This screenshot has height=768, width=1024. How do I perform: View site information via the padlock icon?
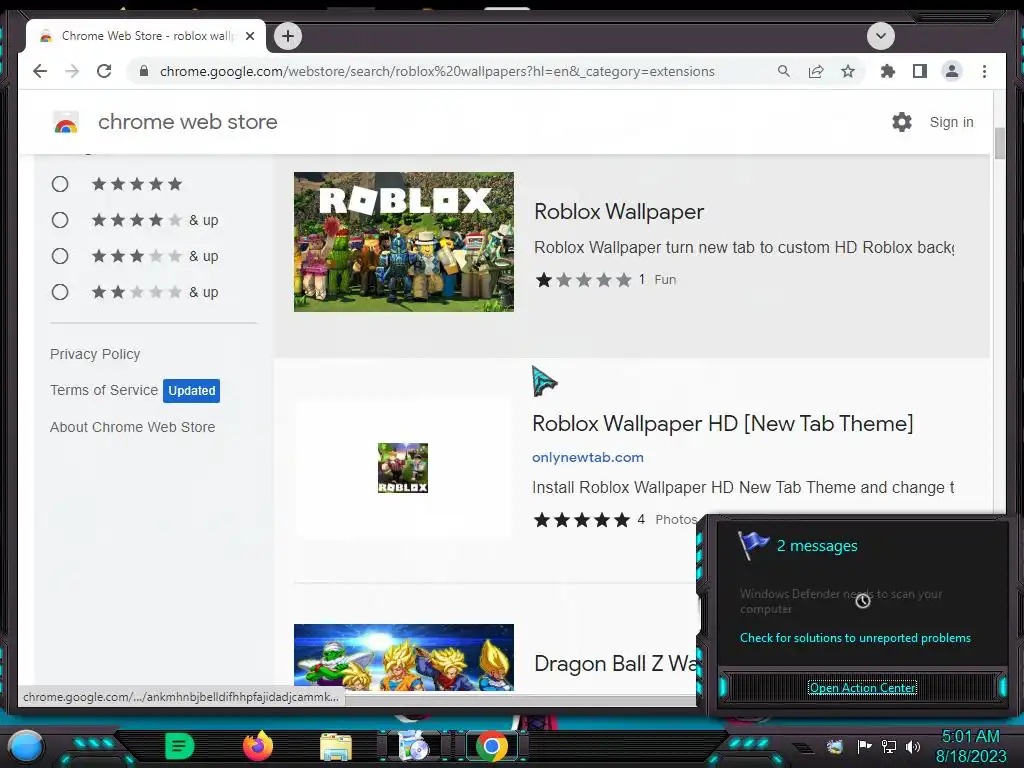point(144,71)
